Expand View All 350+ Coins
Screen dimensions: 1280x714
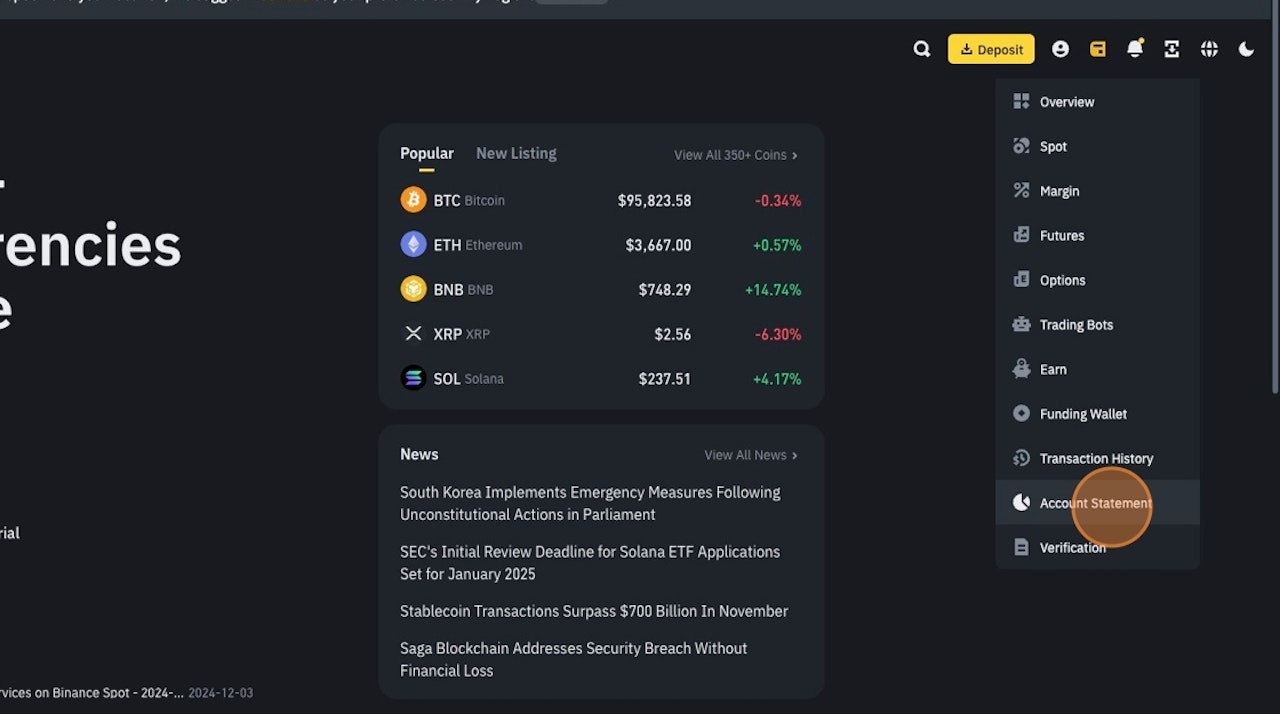tap(735, 155)
